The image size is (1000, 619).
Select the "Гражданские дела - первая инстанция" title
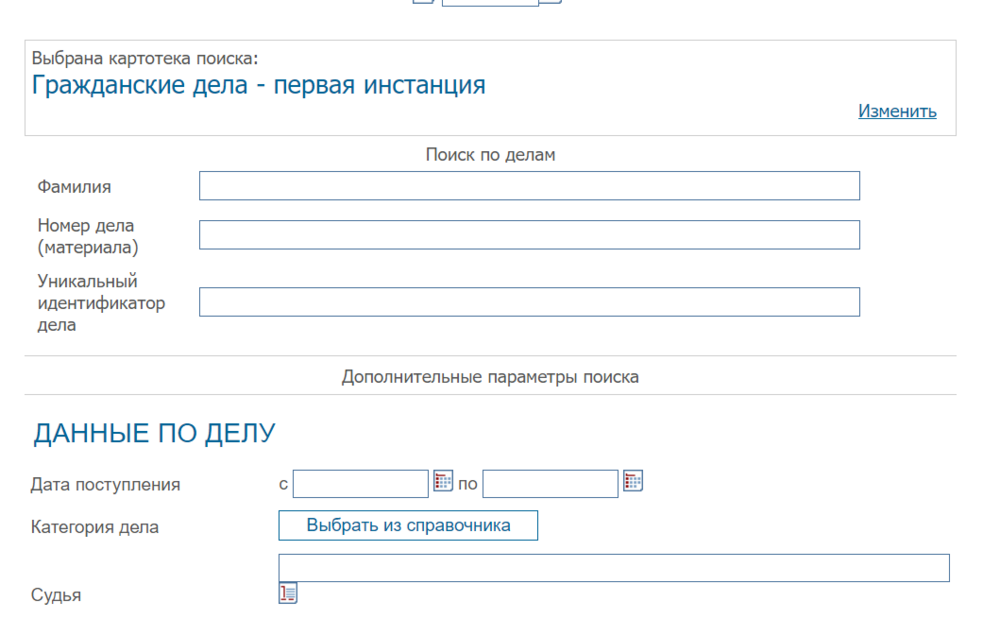258,84
